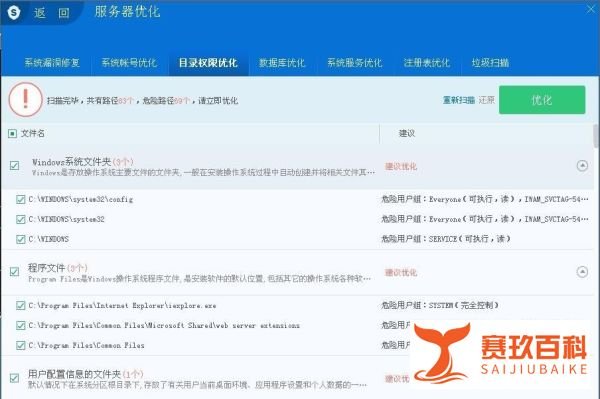This screenshot has width=600, height=399.
Task: Select the 目录权限优化 tab
Action: pyautogui.click(x=208, y=63)
